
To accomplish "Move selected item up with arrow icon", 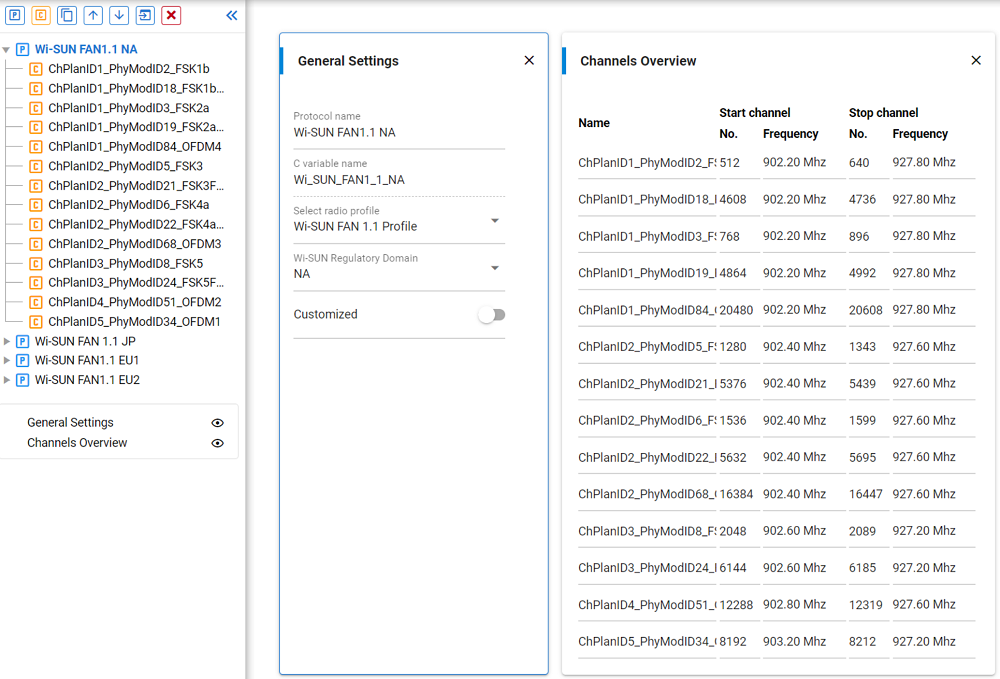I will click(93, 15).
